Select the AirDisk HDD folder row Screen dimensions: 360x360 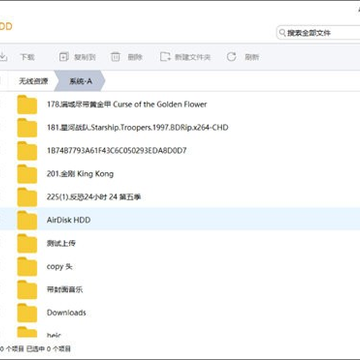click(180, 220)
